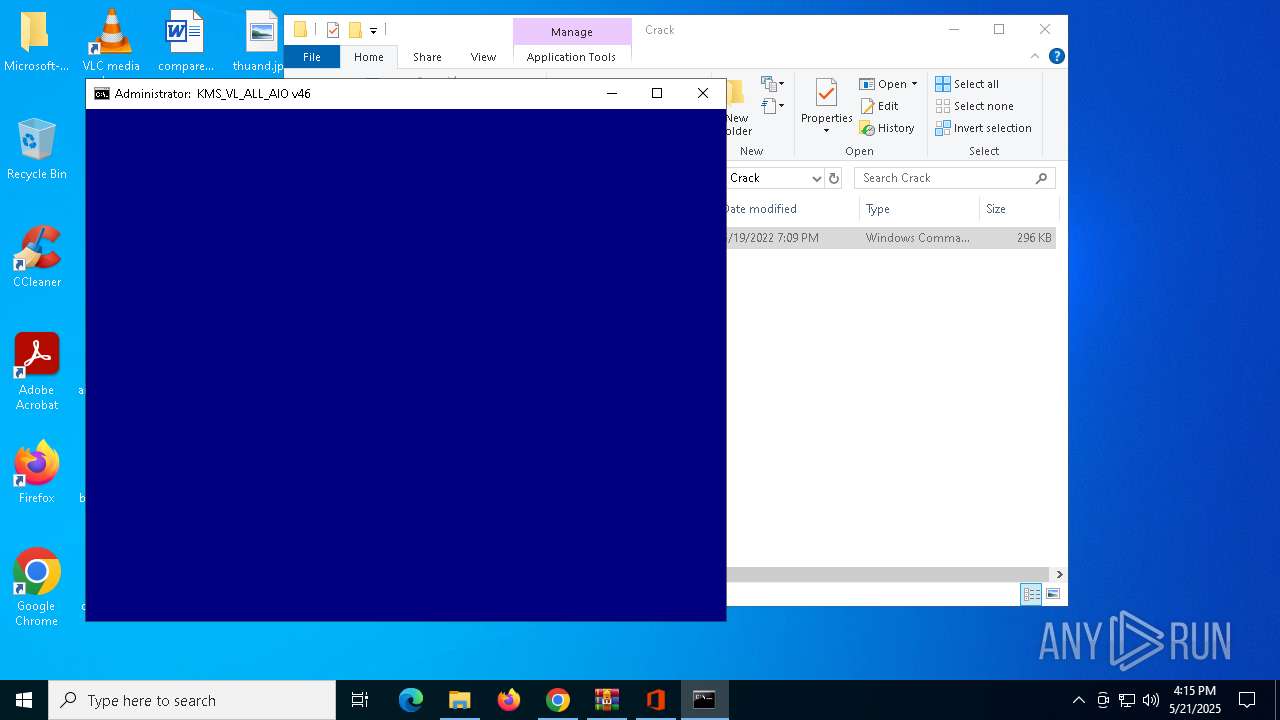
Task: Show hidden tray icons chevron
Action: click(1078, 700)
